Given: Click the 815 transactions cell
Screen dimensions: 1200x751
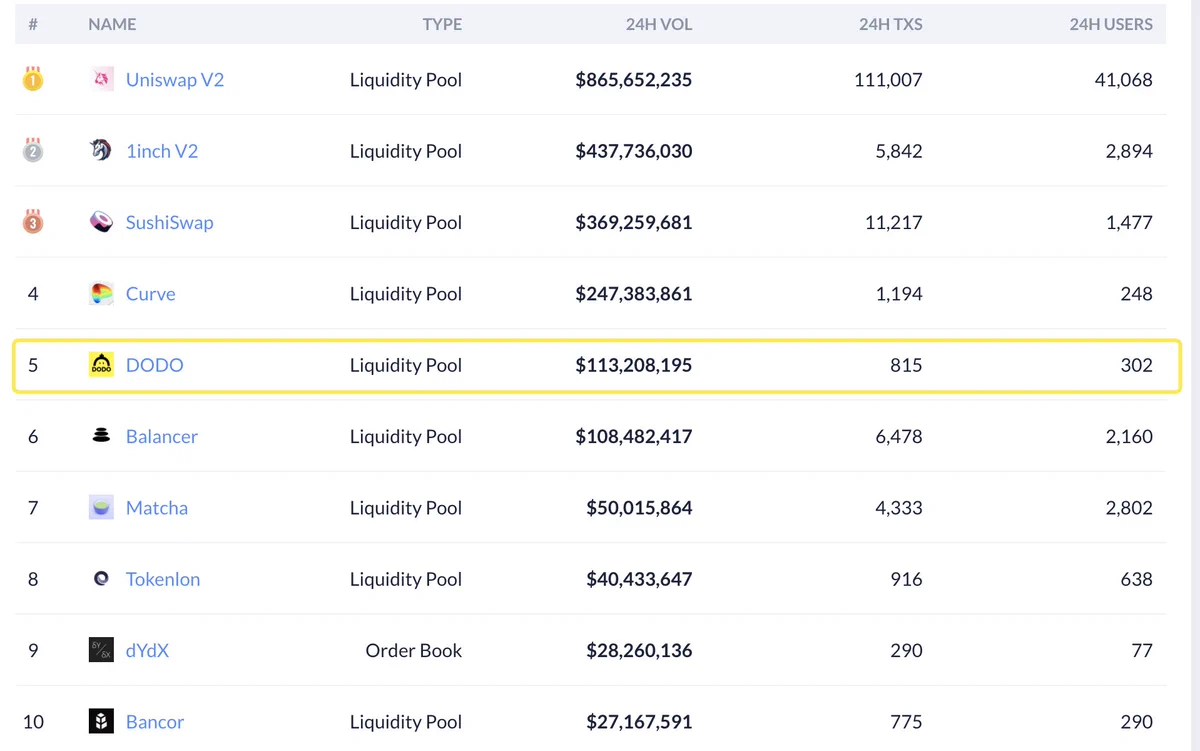Looking at the screenshot, I should point(906,365).
